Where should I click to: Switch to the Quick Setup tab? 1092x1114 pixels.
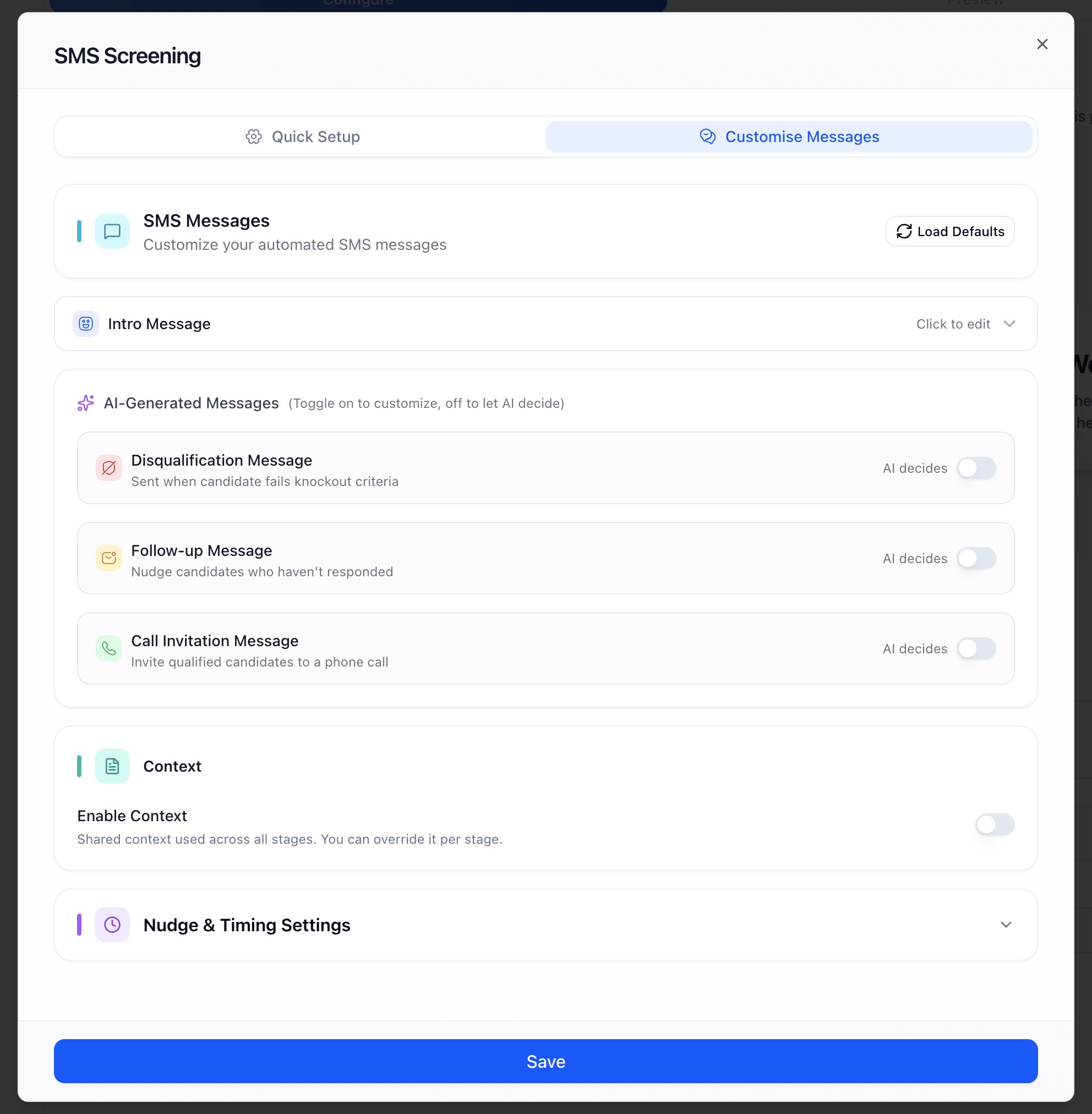pos(302,136)
